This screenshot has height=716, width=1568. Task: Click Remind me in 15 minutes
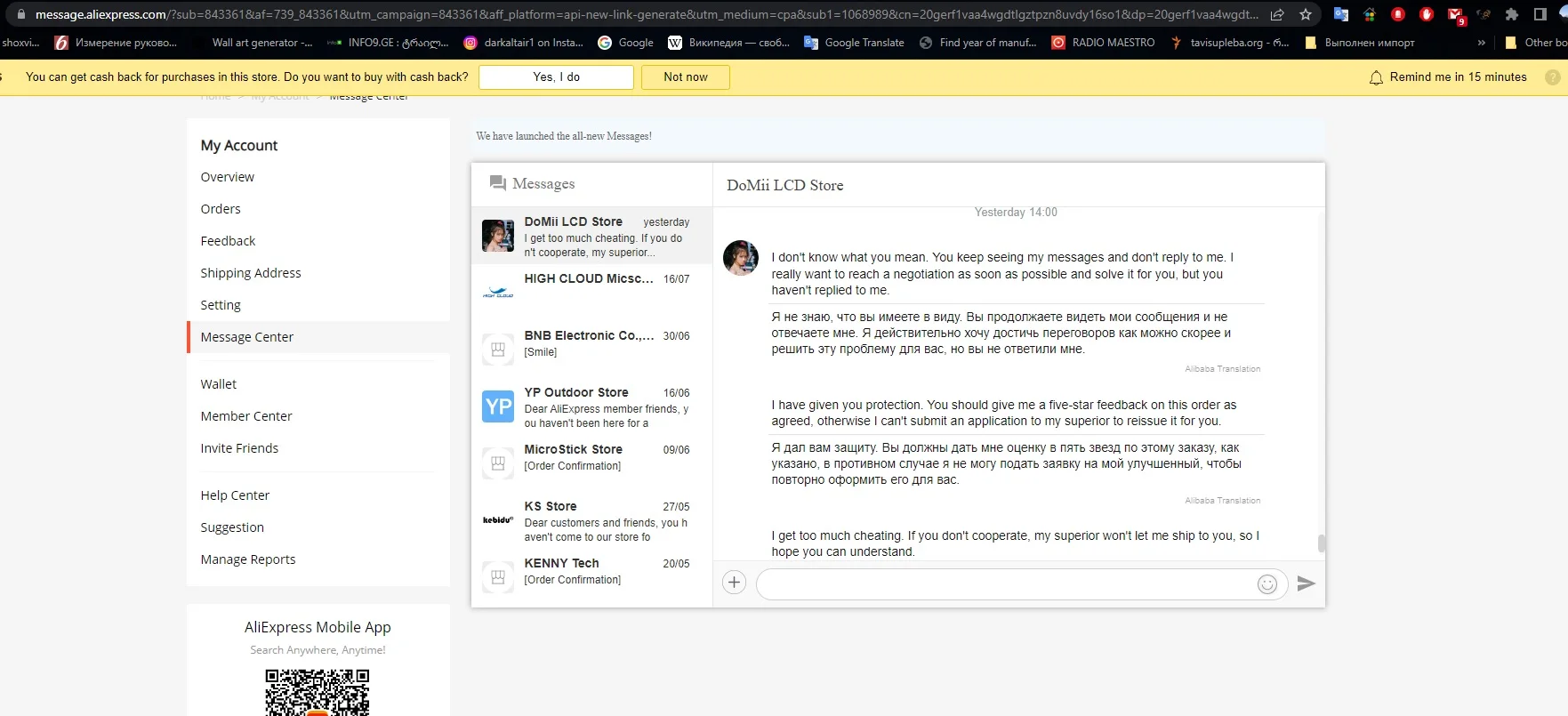[x=1459, y=77]
